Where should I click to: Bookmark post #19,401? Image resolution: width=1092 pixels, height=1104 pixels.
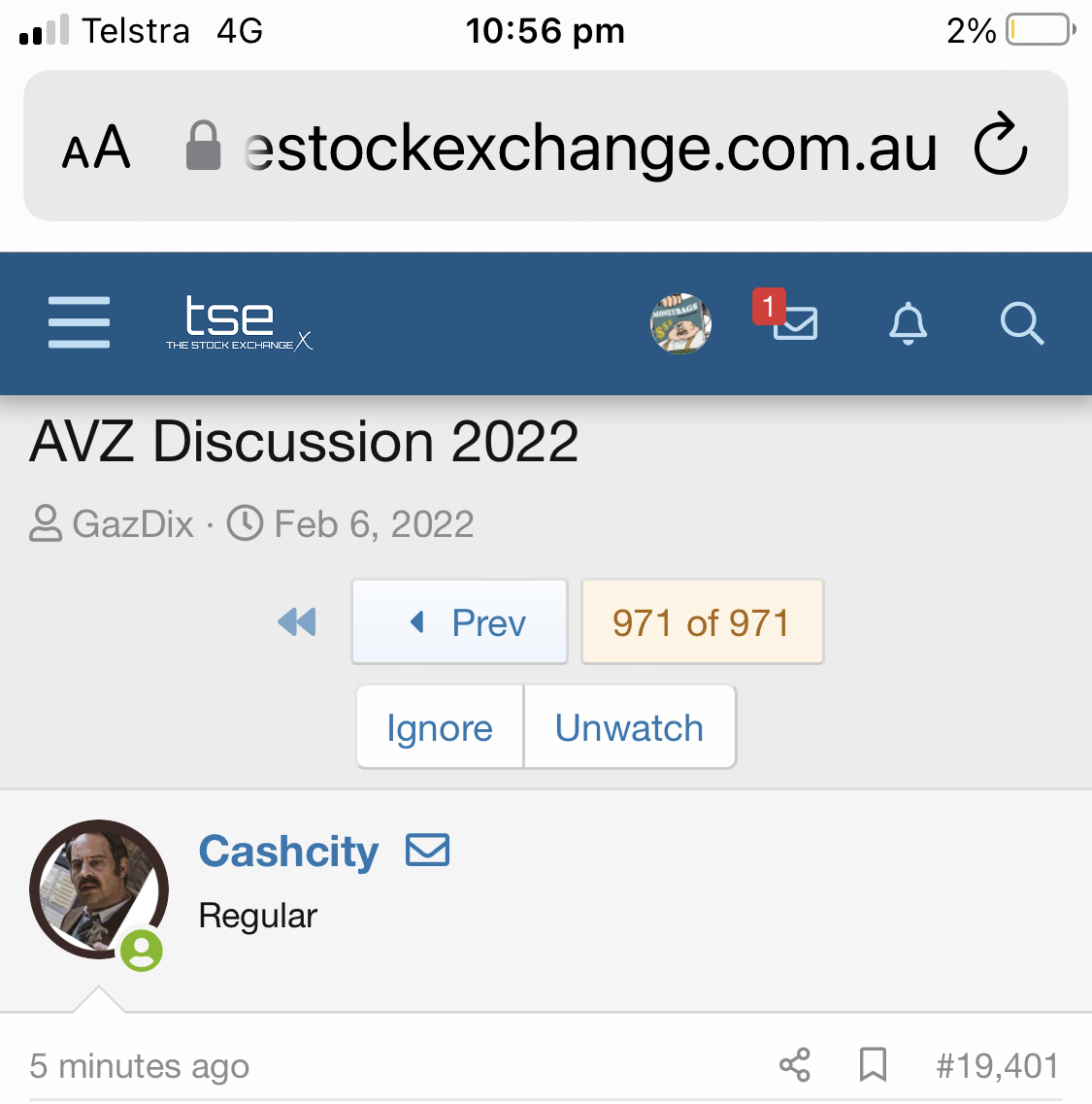(x=873, y=1064)
